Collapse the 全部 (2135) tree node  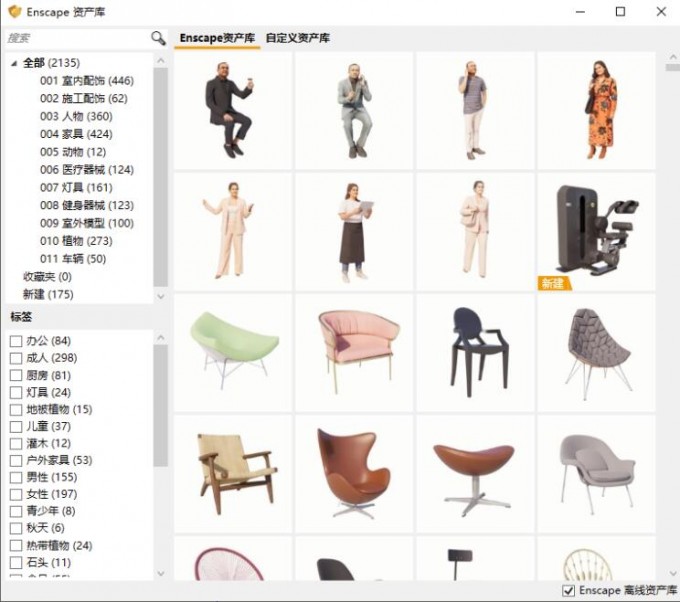[14, 63]
